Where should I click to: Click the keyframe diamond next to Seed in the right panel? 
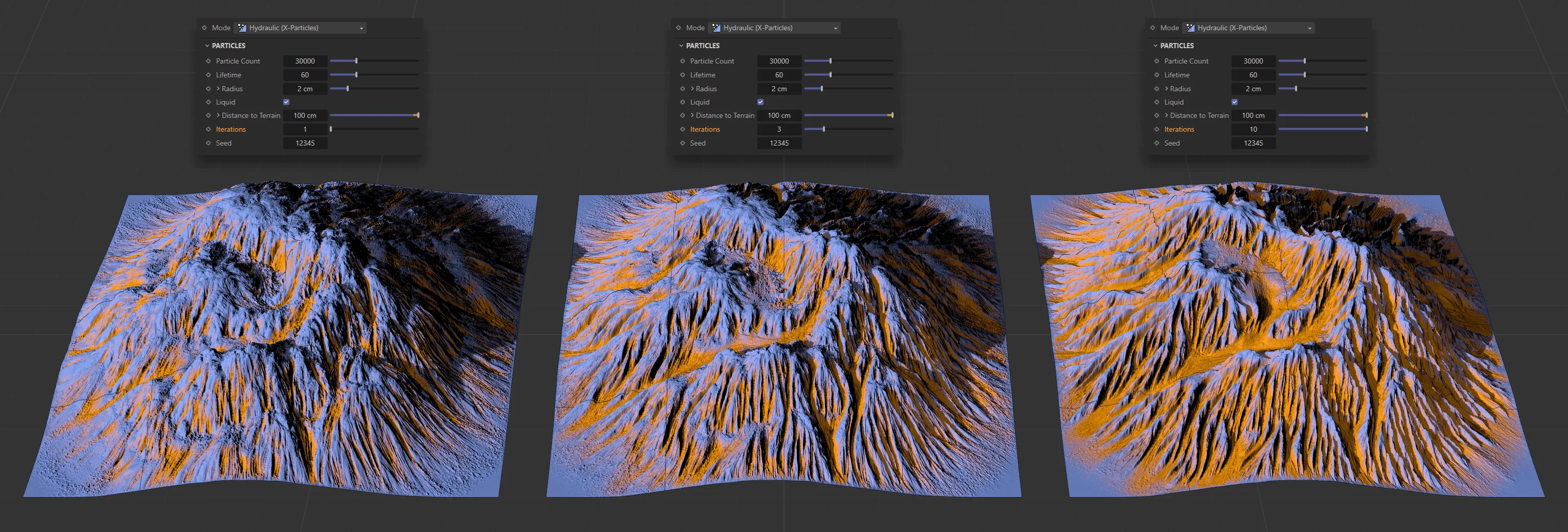tap(1158, 142)
